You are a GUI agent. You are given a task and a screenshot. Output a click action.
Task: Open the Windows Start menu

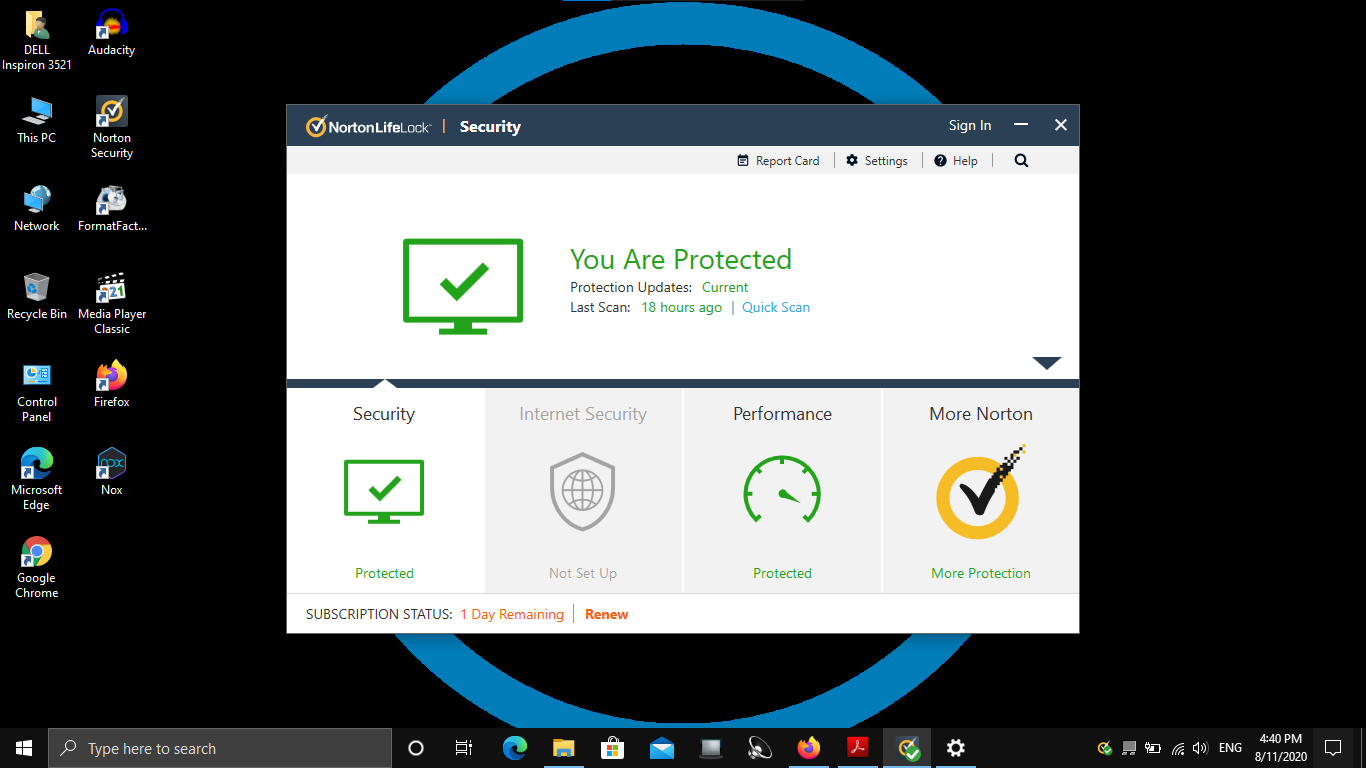click(24, 748)
